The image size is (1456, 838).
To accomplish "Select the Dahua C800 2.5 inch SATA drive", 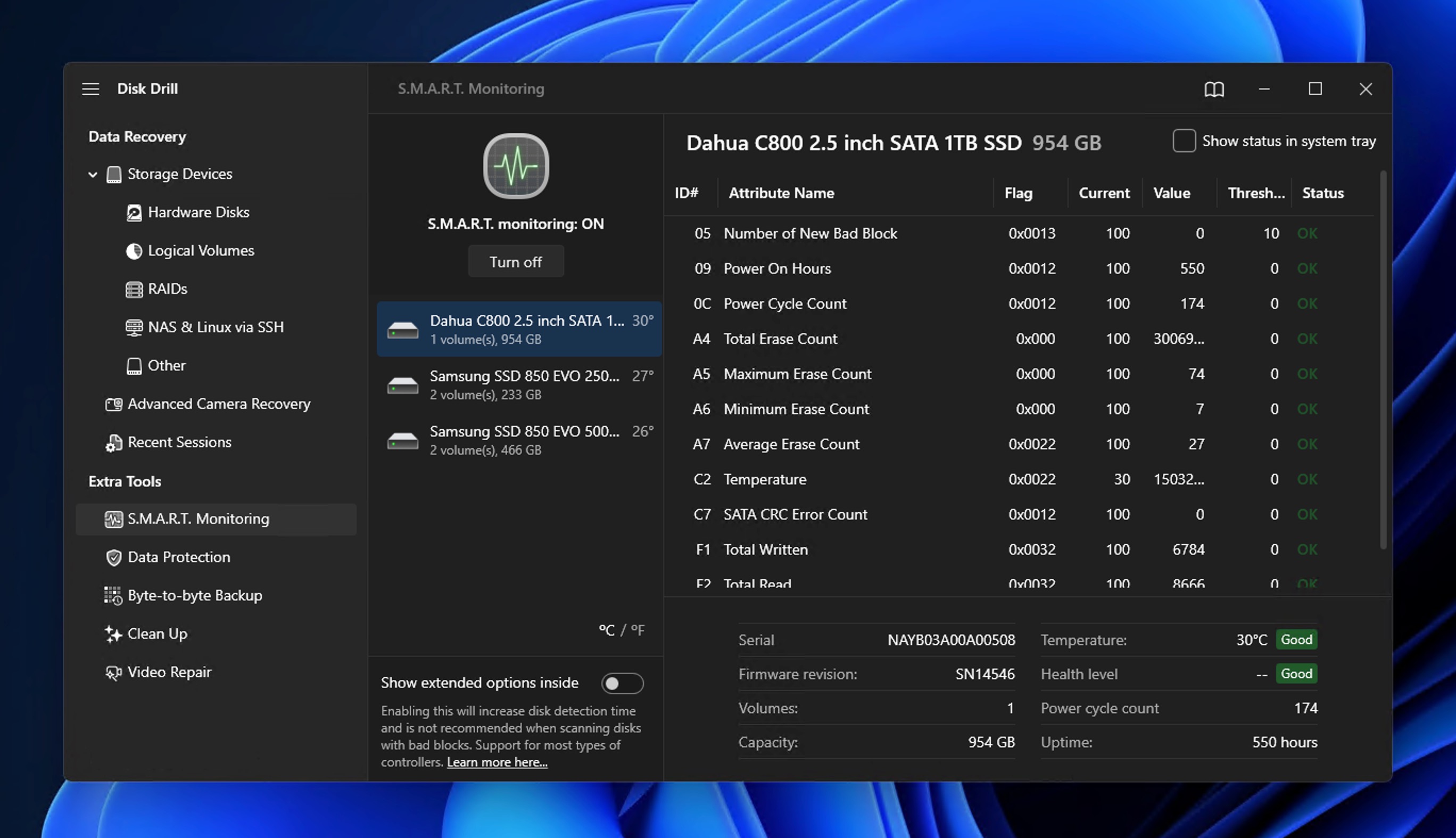I will tap(519, 329).
